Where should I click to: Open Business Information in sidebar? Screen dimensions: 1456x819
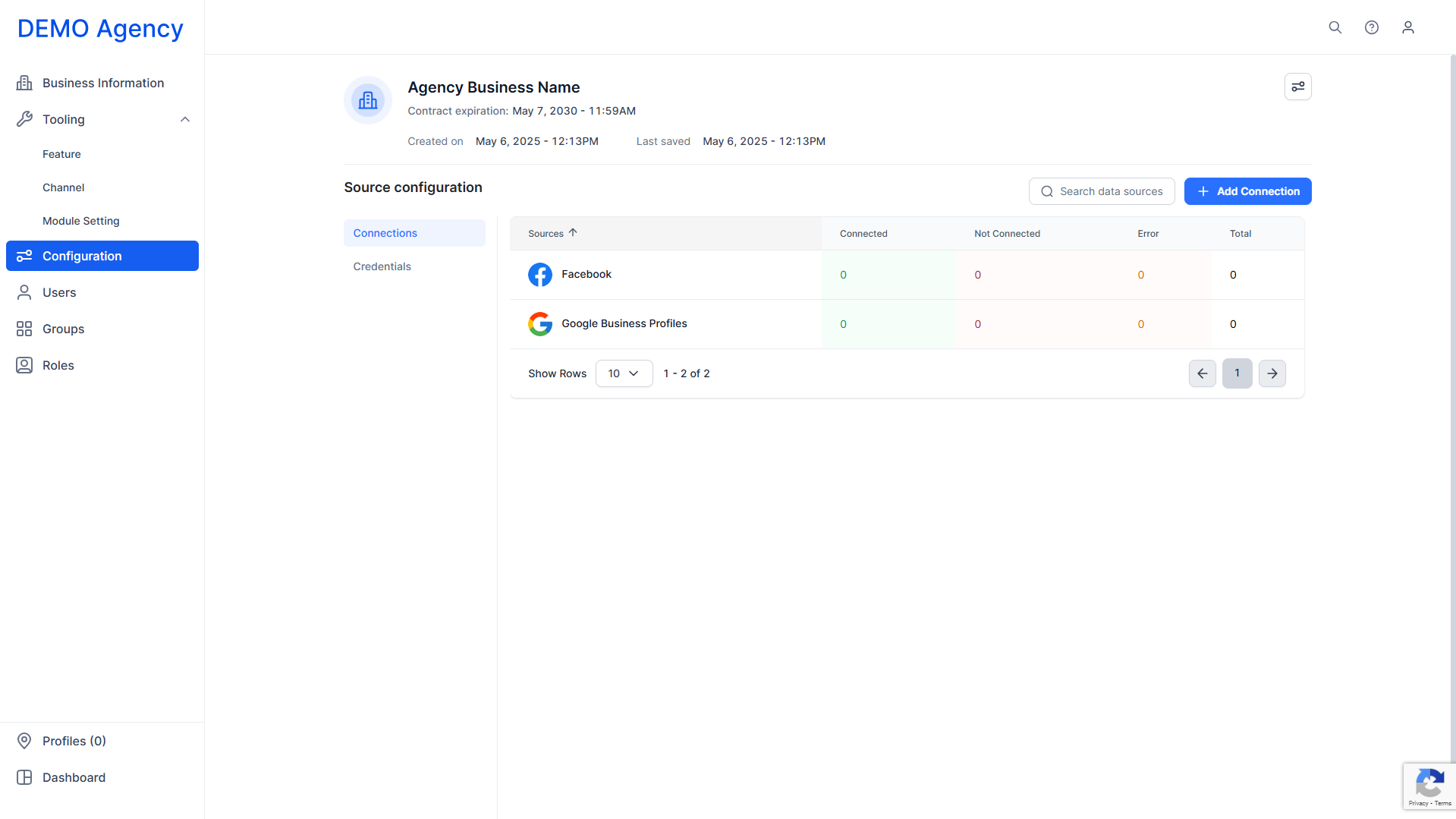102,83
